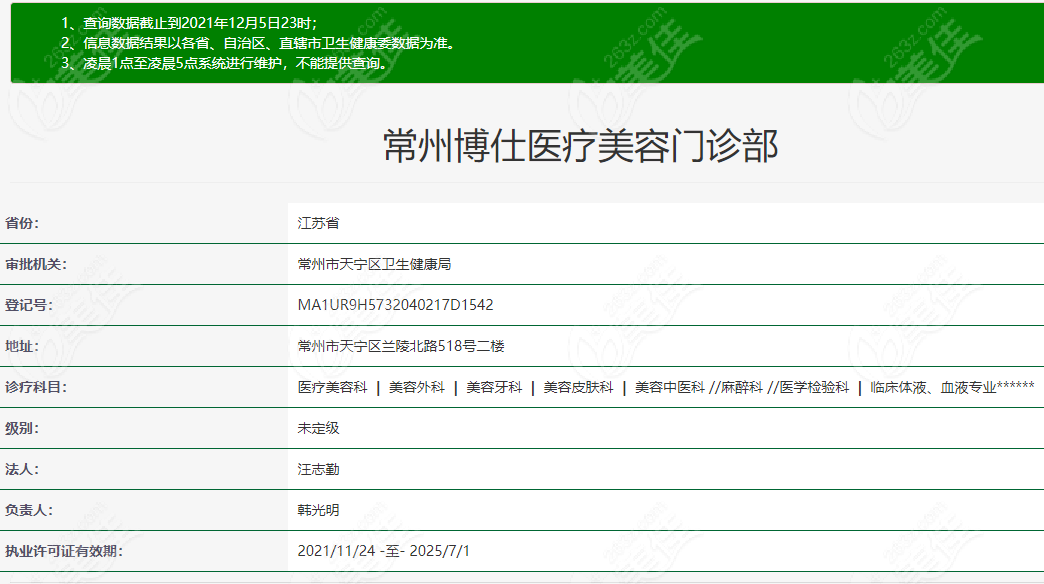Click 美容外科 in the subjects row
Screen dimensions: 1044x584
click(417, 388)
